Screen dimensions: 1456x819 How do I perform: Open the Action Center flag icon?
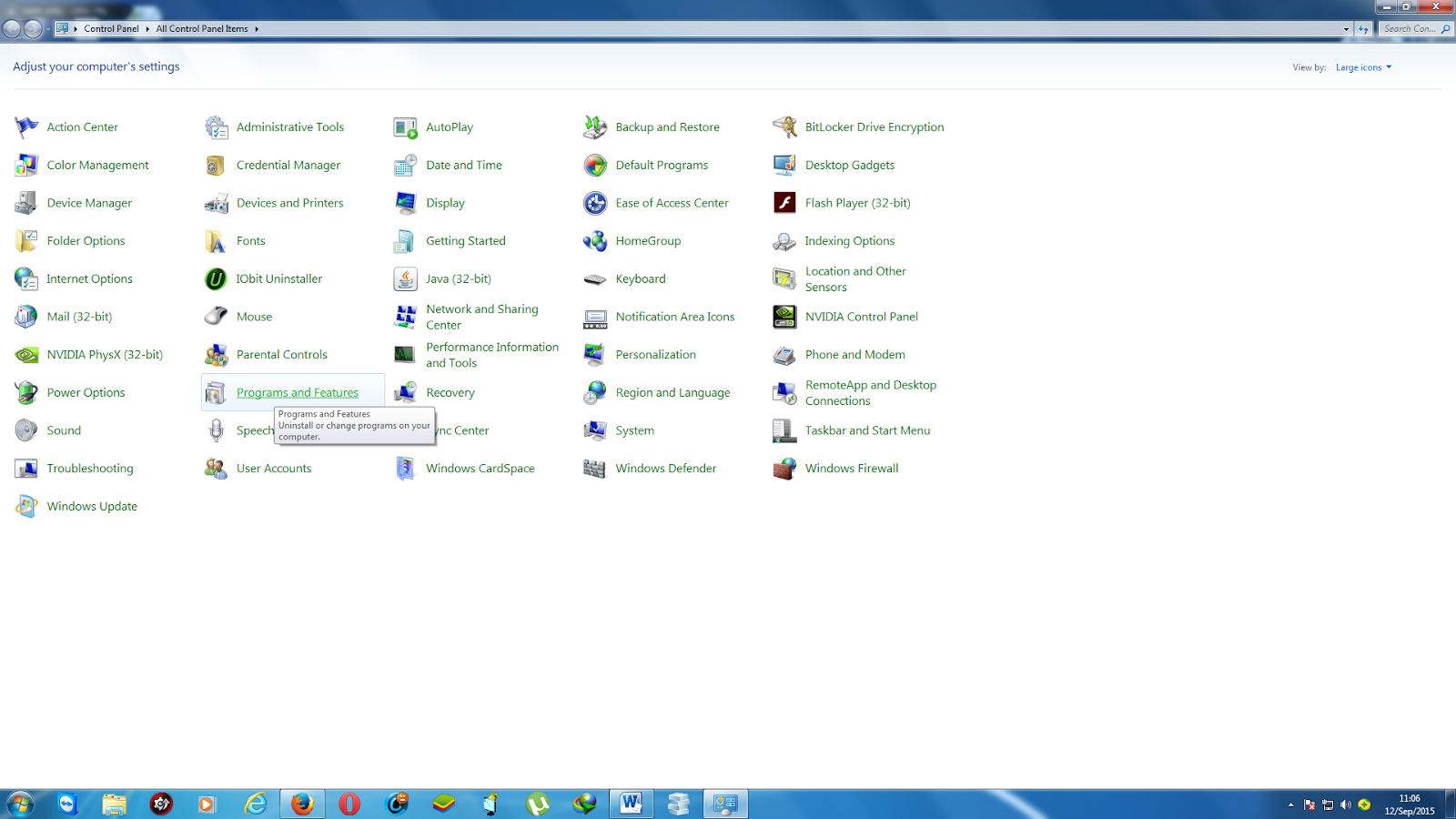26,127
